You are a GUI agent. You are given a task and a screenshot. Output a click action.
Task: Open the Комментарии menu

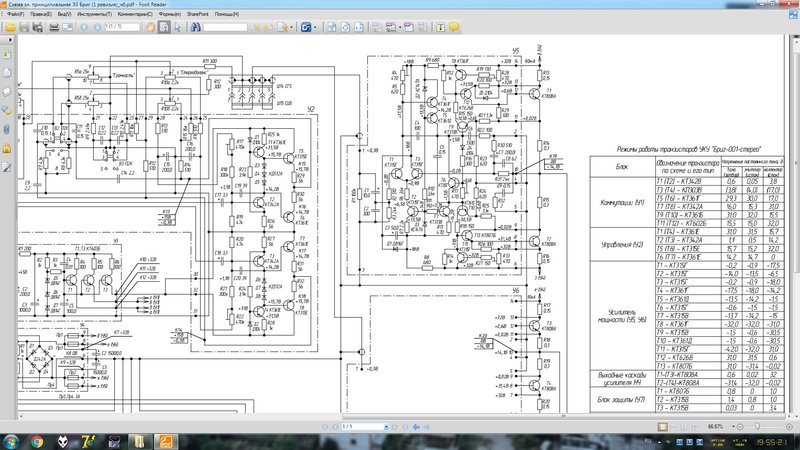[x=135, y=14]
